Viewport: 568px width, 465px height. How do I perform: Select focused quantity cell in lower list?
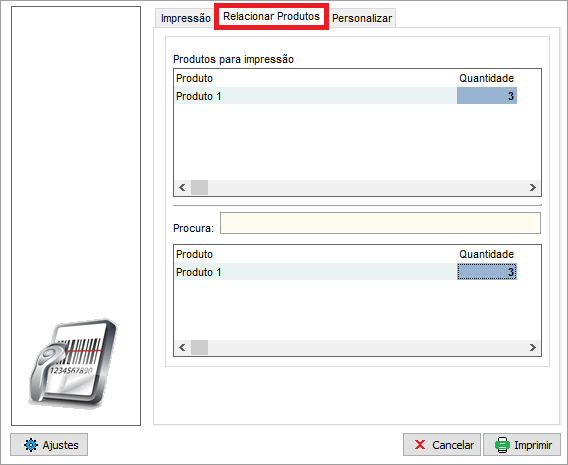pyautogui.click(x=486, y=272)
